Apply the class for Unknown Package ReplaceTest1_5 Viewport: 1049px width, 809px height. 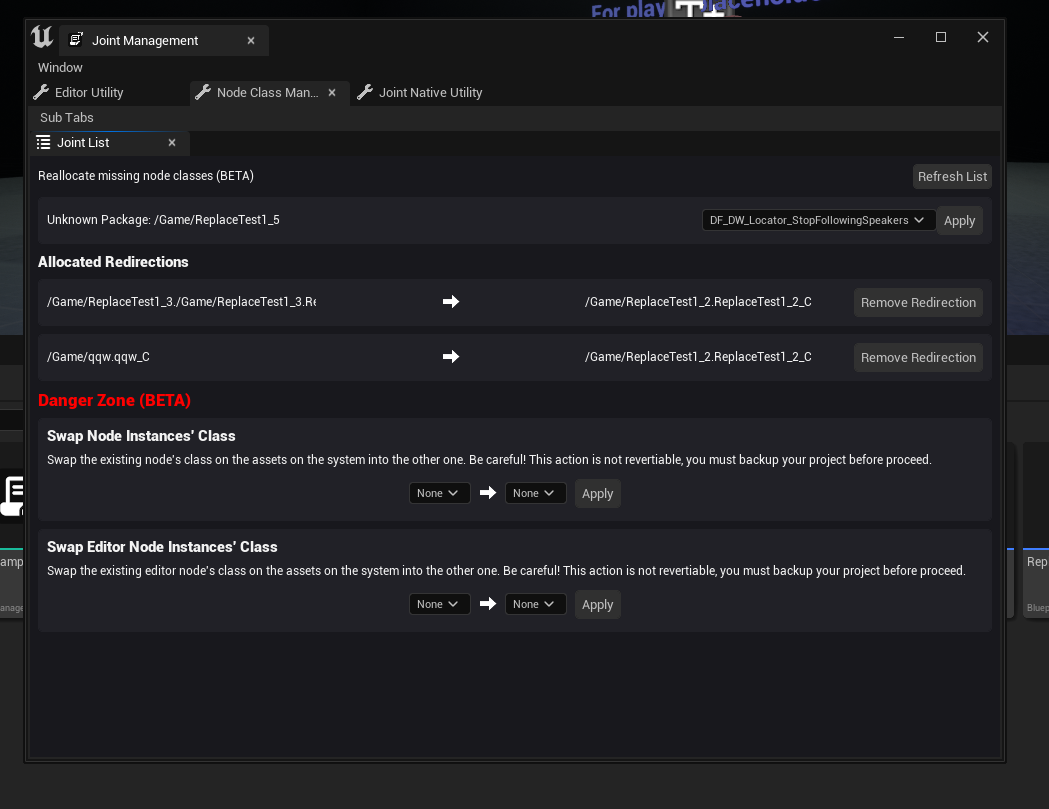959,221
